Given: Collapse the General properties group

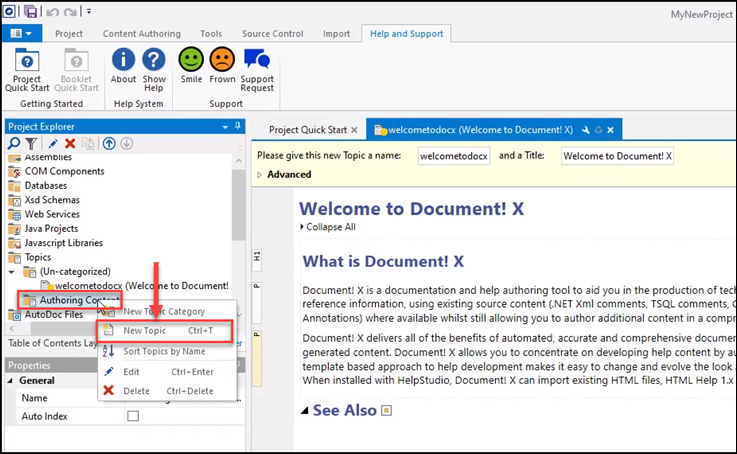Looking at the screenshot, I should click(x=11, y=381).
